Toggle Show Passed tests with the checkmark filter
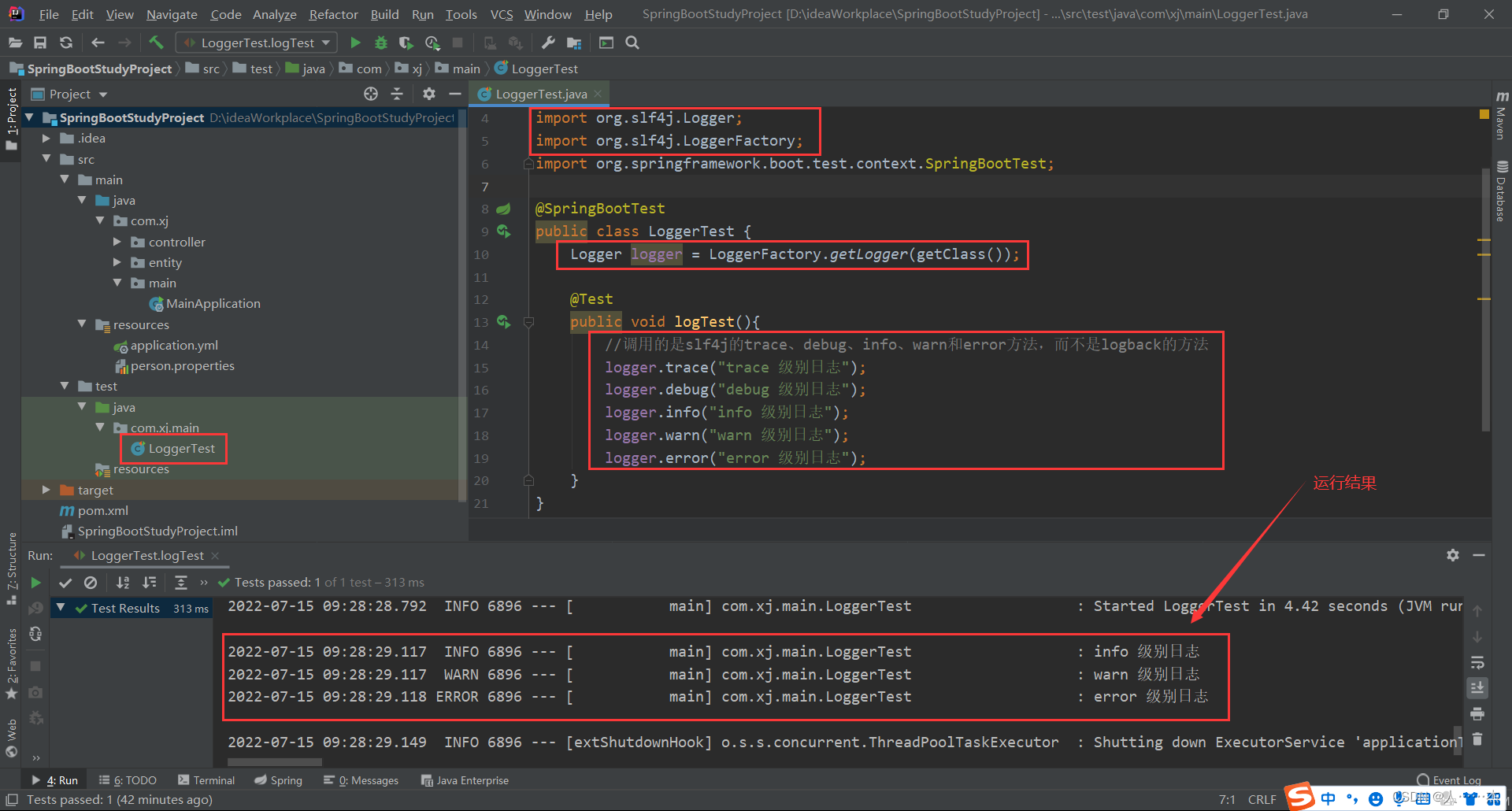The height and width of the screenshot is (811, 1512). [x=65, y=583]
